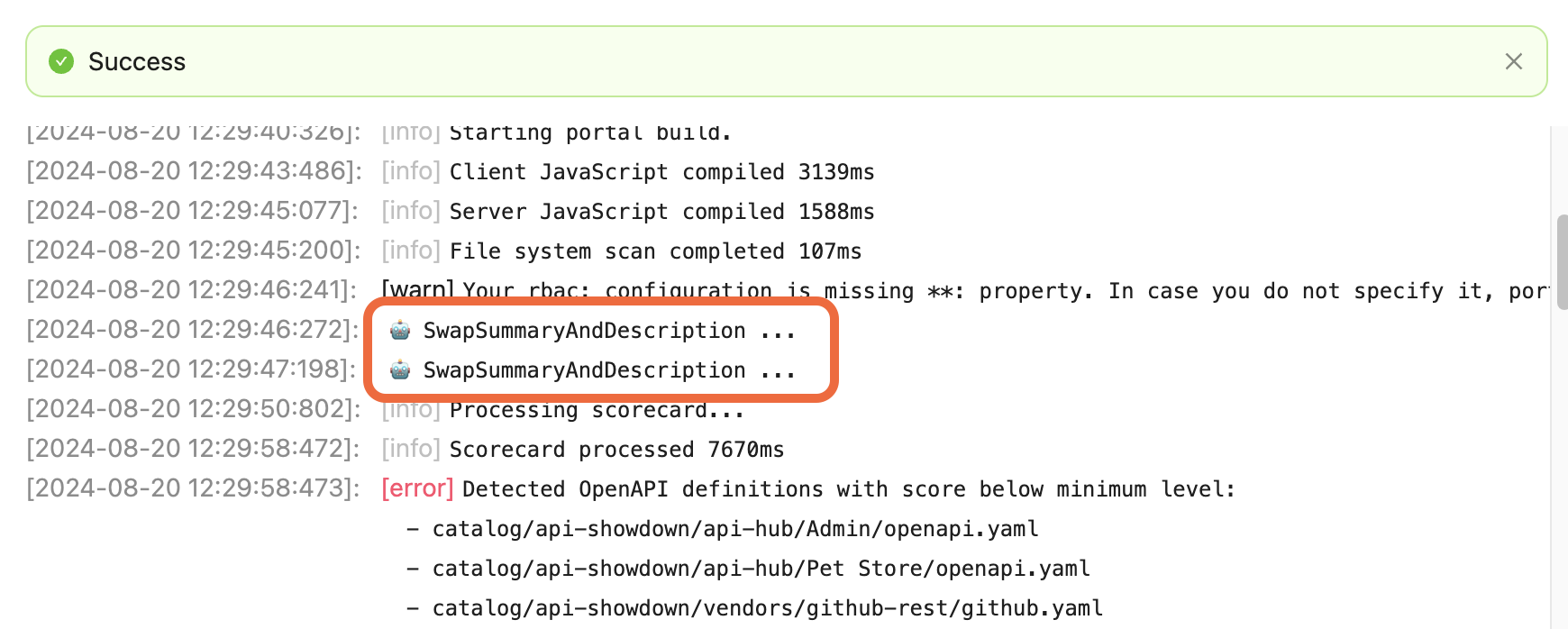Image resolution: width=1568 pixels, height=629 pixels.
Task: Select timestamp 2024-08-20 12:29:58:472
Action: (193, 449)
